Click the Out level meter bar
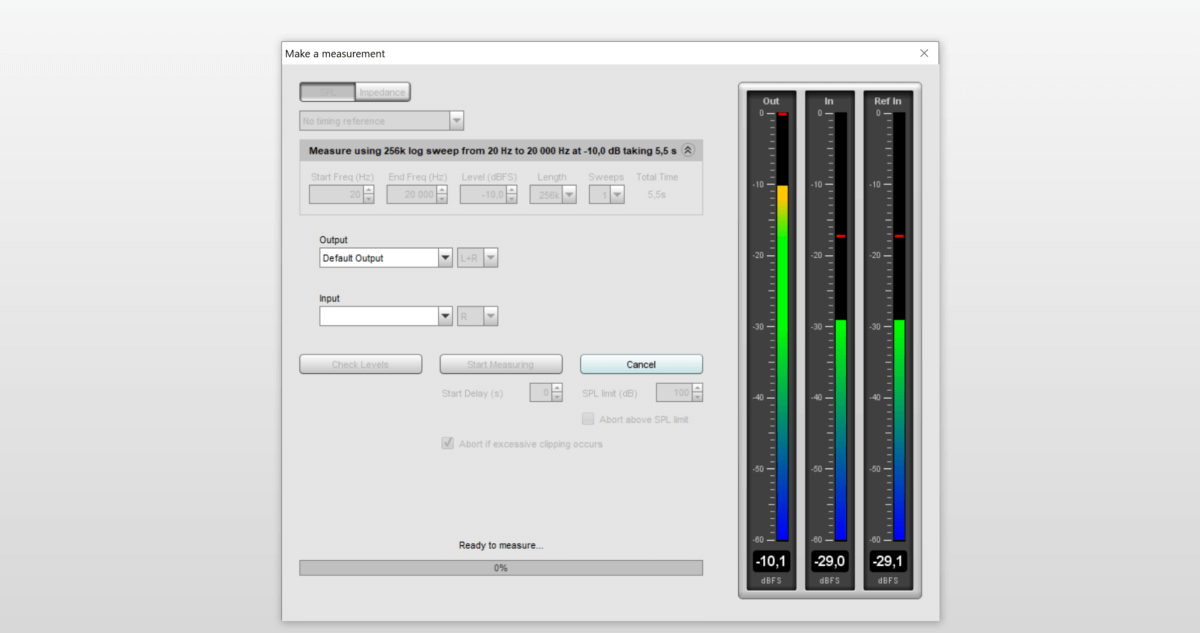The width and height of the screenshot is (1200, 633). click(x=782, y=326)
